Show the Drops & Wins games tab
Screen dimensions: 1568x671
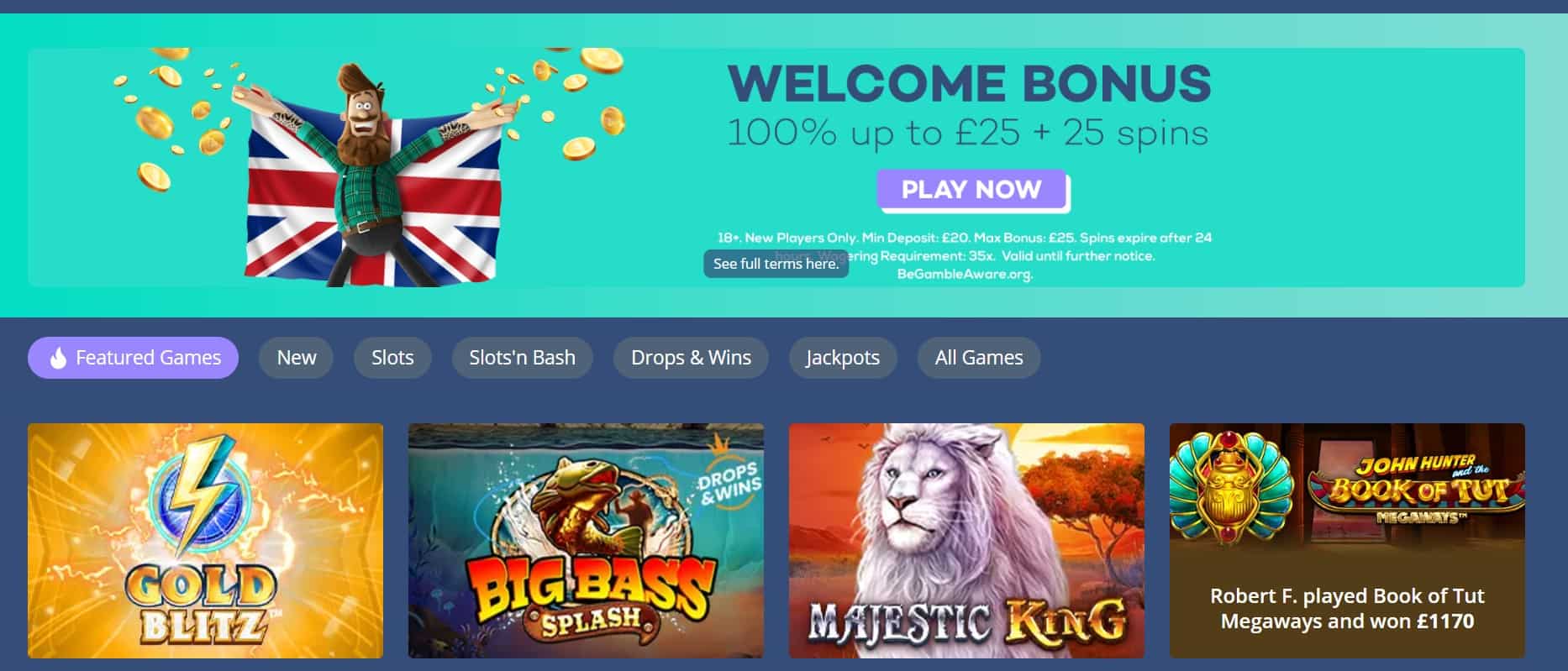691,358
